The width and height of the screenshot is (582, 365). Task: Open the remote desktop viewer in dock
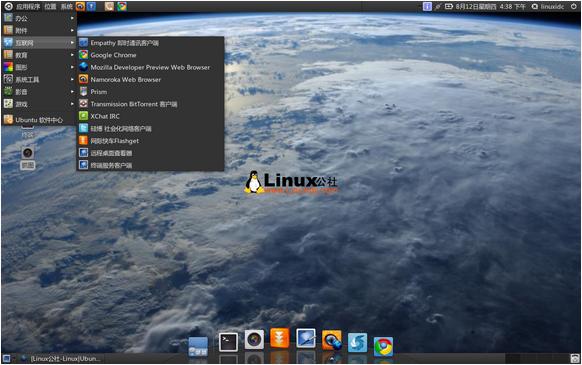306,338
